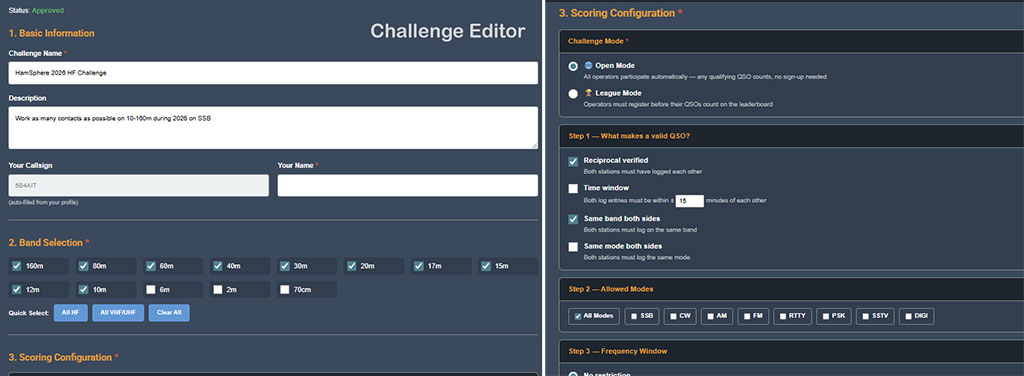Uncheck the 80m band checkbox
This screenshot has width=1024, height=376.
tap(84, 266)
